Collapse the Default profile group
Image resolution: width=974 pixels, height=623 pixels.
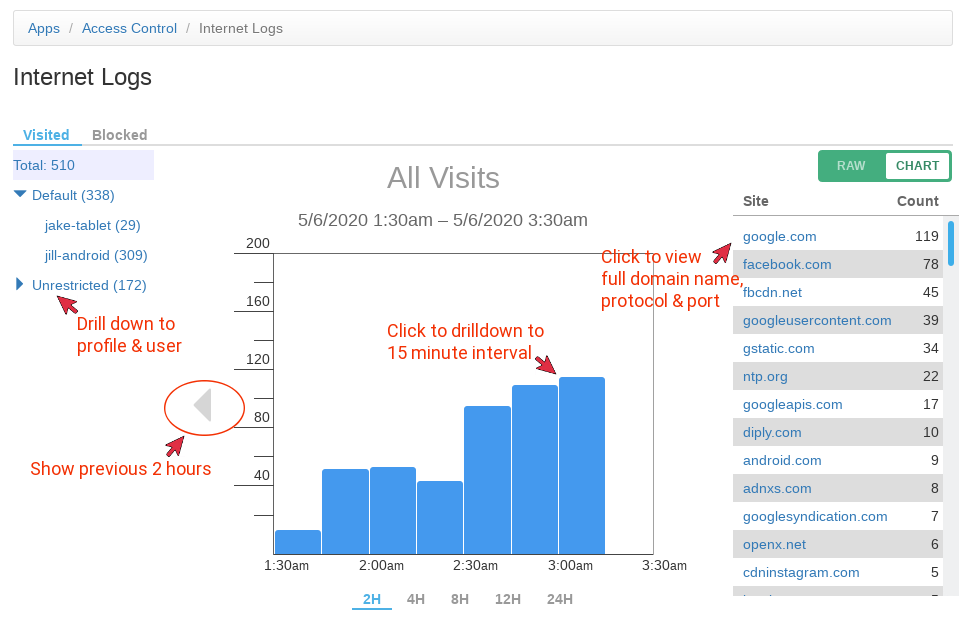pyautogui.click(x=20, y=195)
